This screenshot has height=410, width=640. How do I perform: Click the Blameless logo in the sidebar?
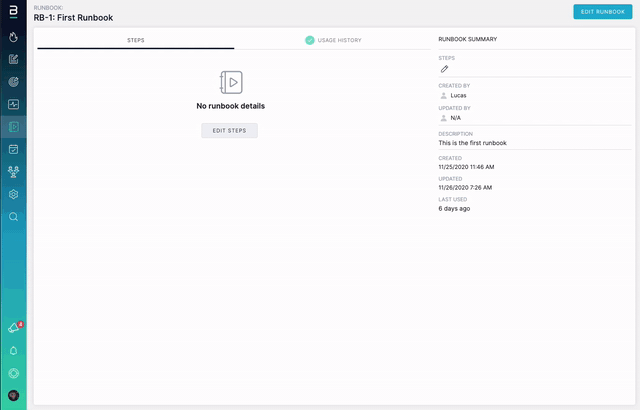[13, 11]
